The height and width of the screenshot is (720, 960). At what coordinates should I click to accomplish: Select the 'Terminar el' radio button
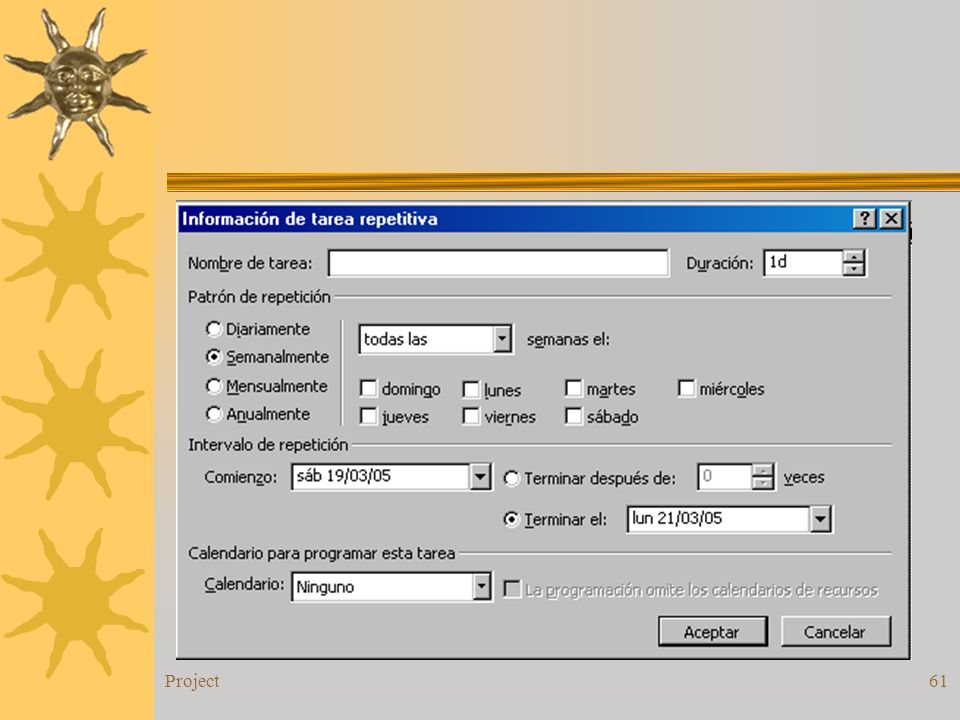coord(511,519)
